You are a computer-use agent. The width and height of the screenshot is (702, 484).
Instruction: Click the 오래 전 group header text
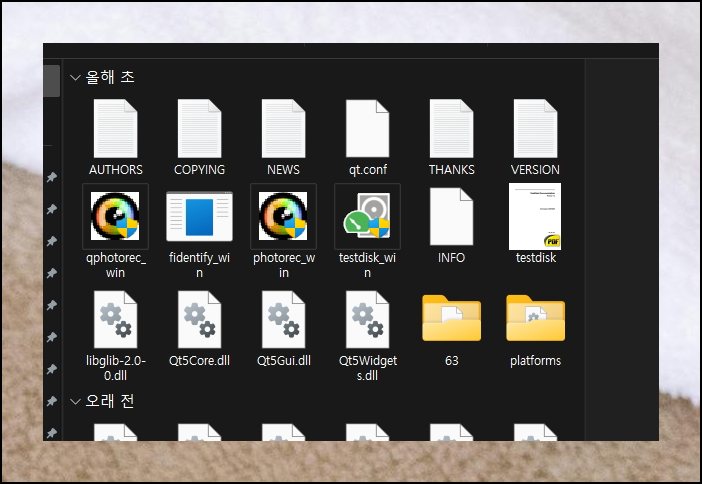(110, 401)
